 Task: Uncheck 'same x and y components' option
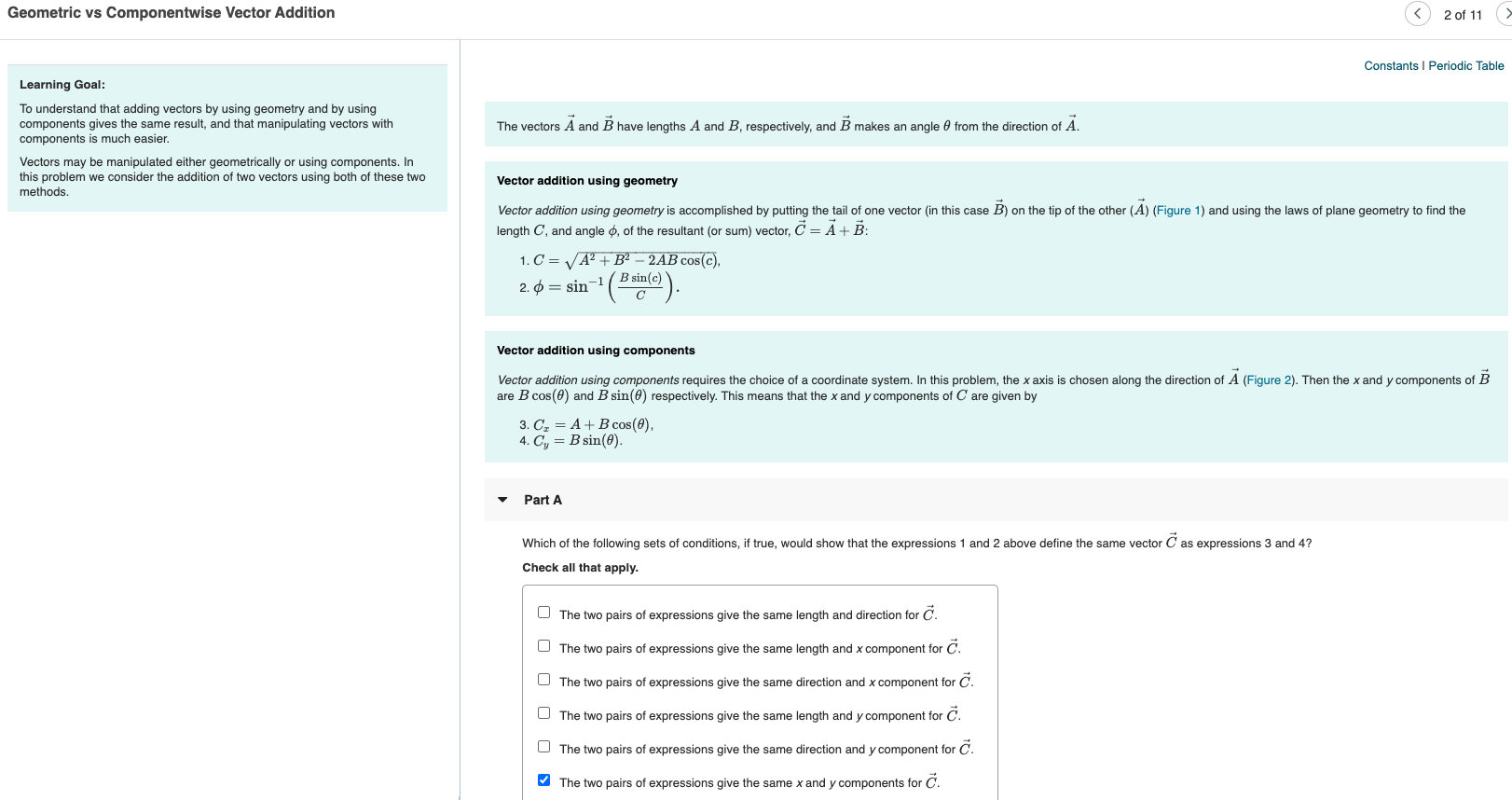point(543,779)
